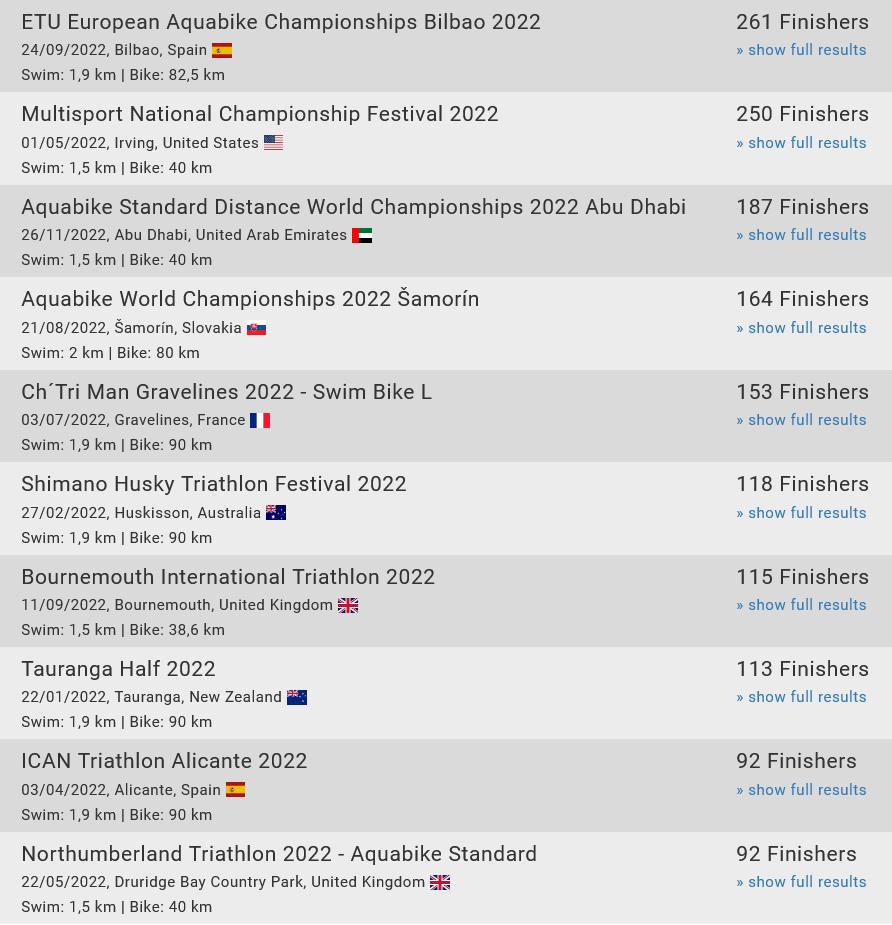The width and height of the screenshot is (892, 925).
Task: Open full results for Abu Dhabi championships
Action: 801,235
